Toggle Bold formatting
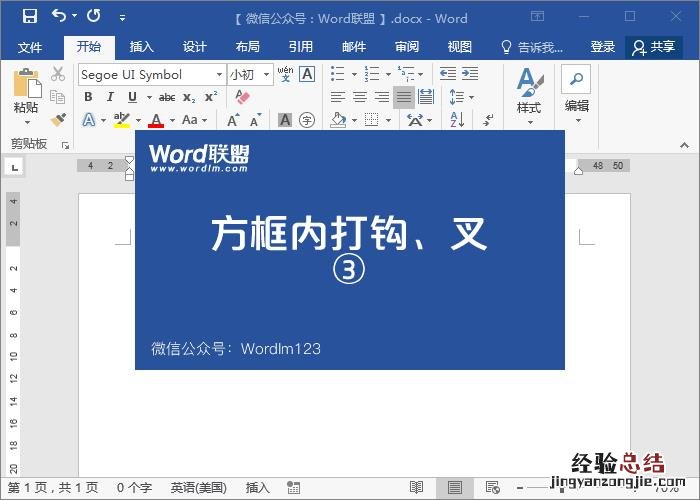Image resolution: width=700 pixels, height=500 pixels. coord(88,97)
